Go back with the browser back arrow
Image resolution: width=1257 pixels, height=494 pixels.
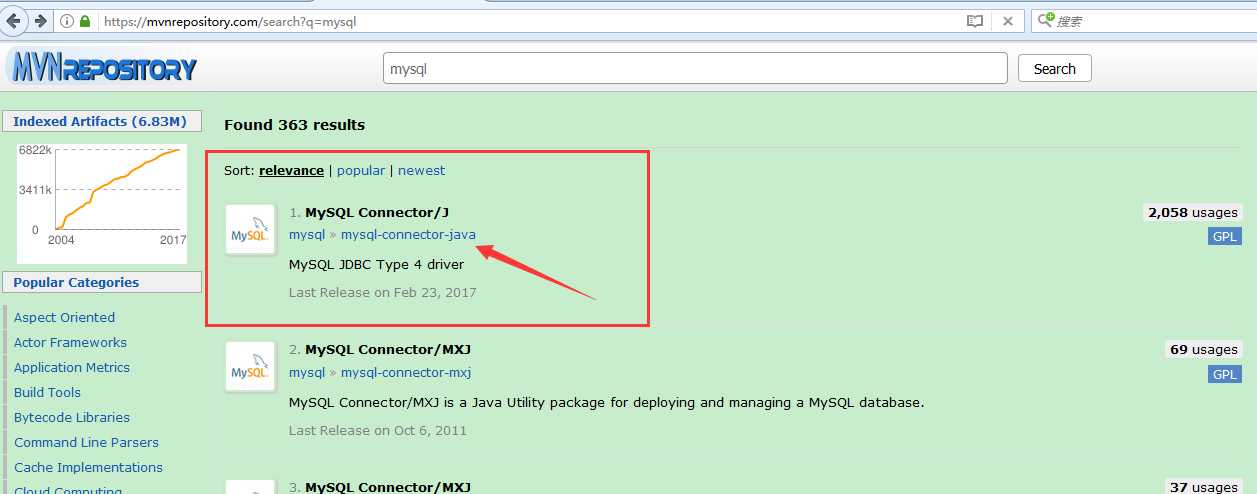[14, 20]
